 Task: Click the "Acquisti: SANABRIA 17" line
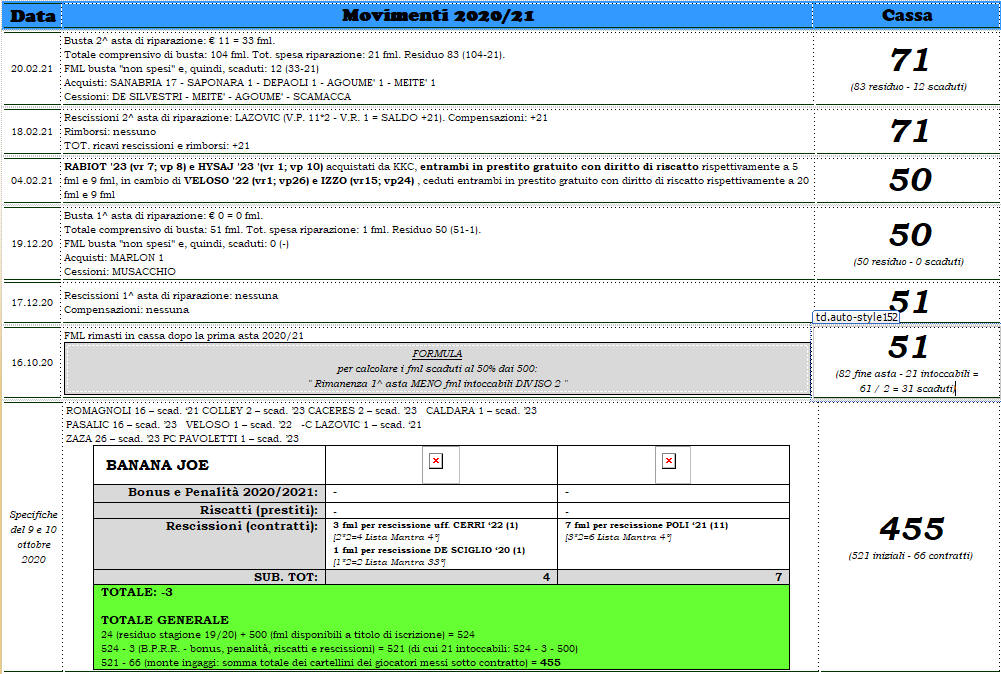click(250, 82)
